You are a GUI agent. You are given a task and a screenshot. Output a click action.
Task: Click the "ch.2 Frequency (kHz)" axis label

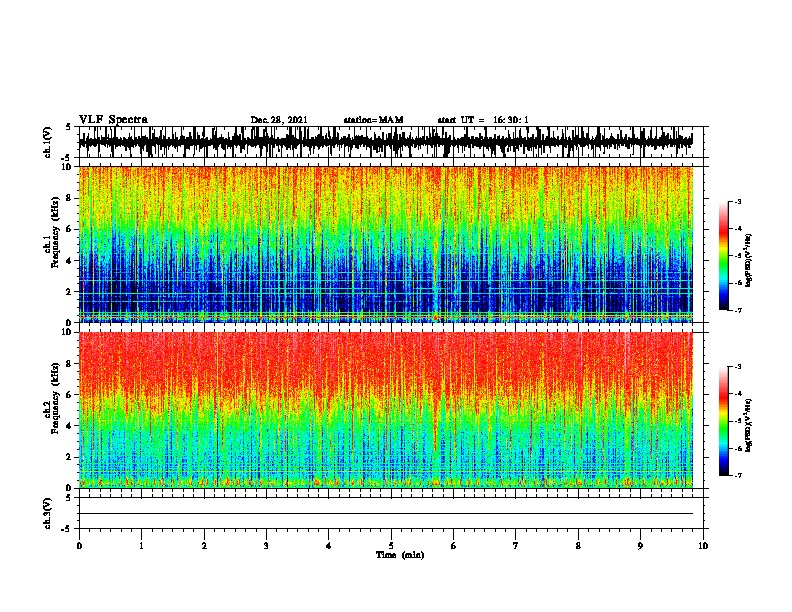(52, 398)
